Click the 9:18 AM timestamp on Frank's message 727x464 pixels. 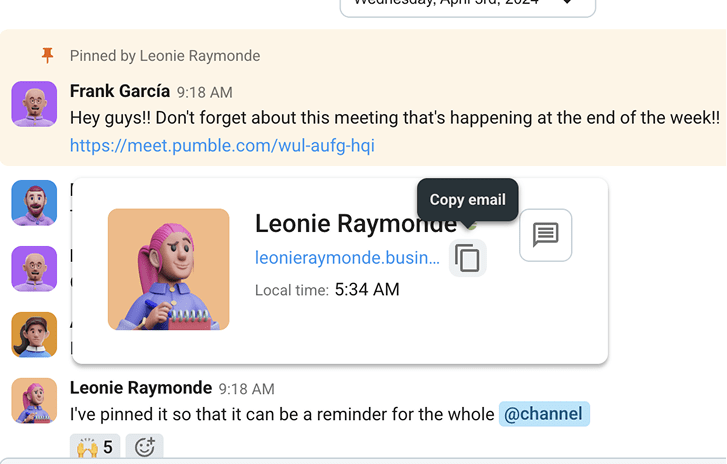(204, 92)
